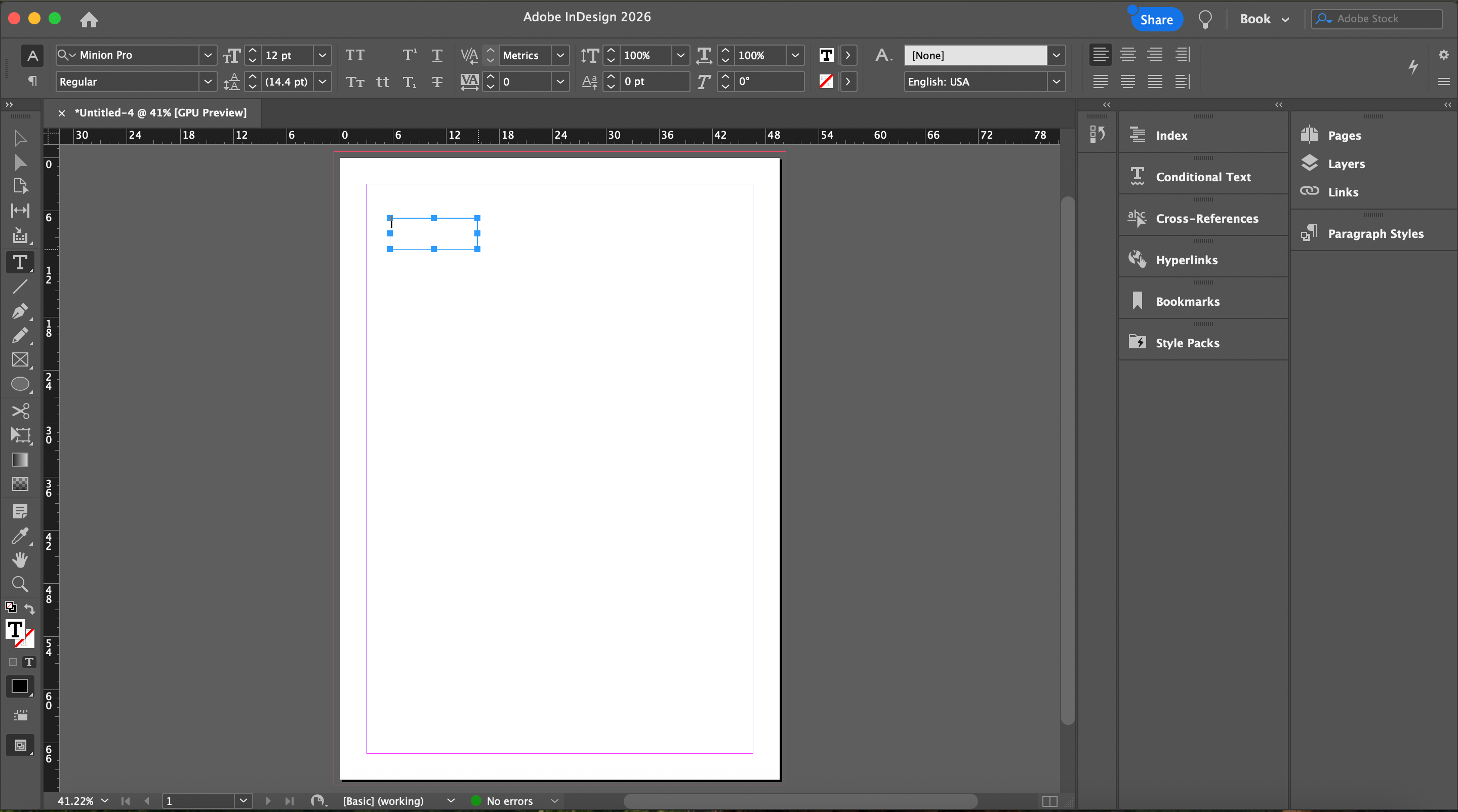
Task: Click the Share button
Action: click(x=1156, y=19)
